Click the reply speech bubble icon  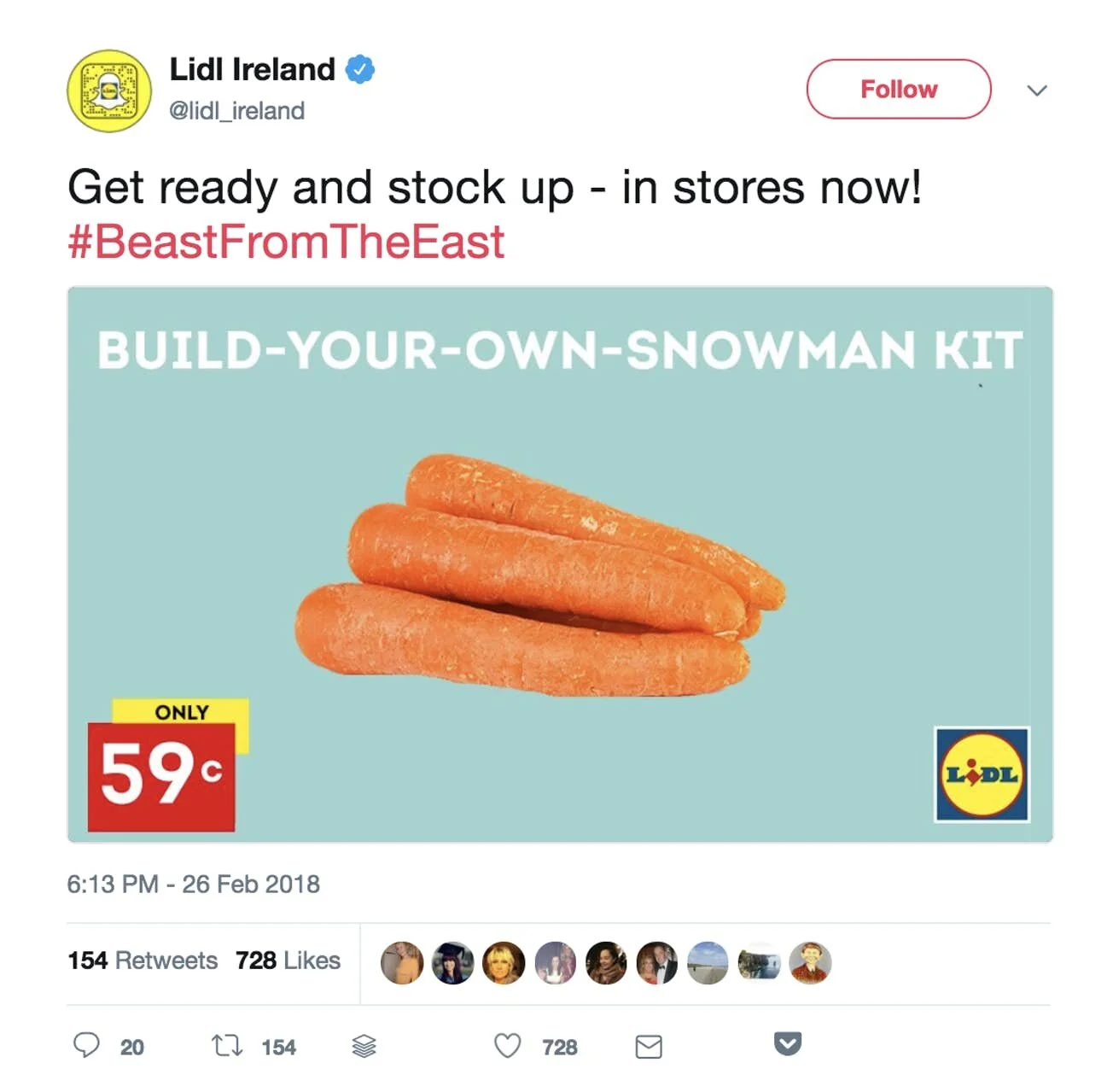pos(86,1045)
